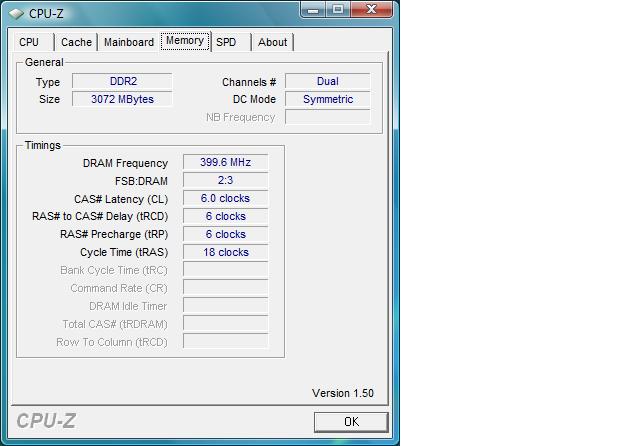This screenshot has height=446, width=640.
Task: Click the tRP 6 clocks value
Action: point(226,234)
